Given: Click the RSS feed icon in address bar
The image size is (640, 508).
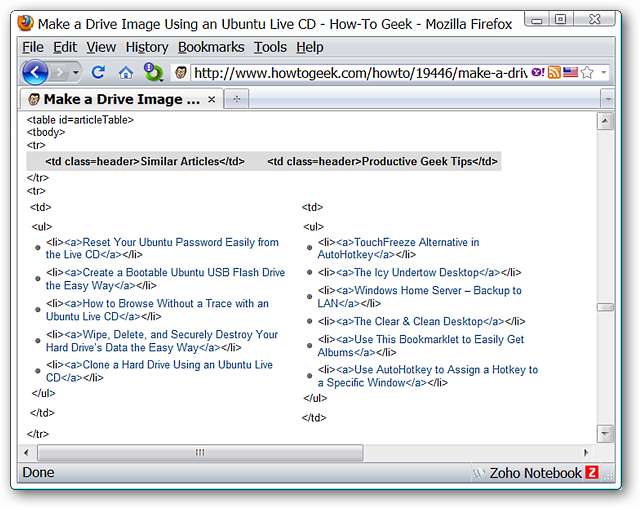Looking at the screenshot, I should point(554,72).
